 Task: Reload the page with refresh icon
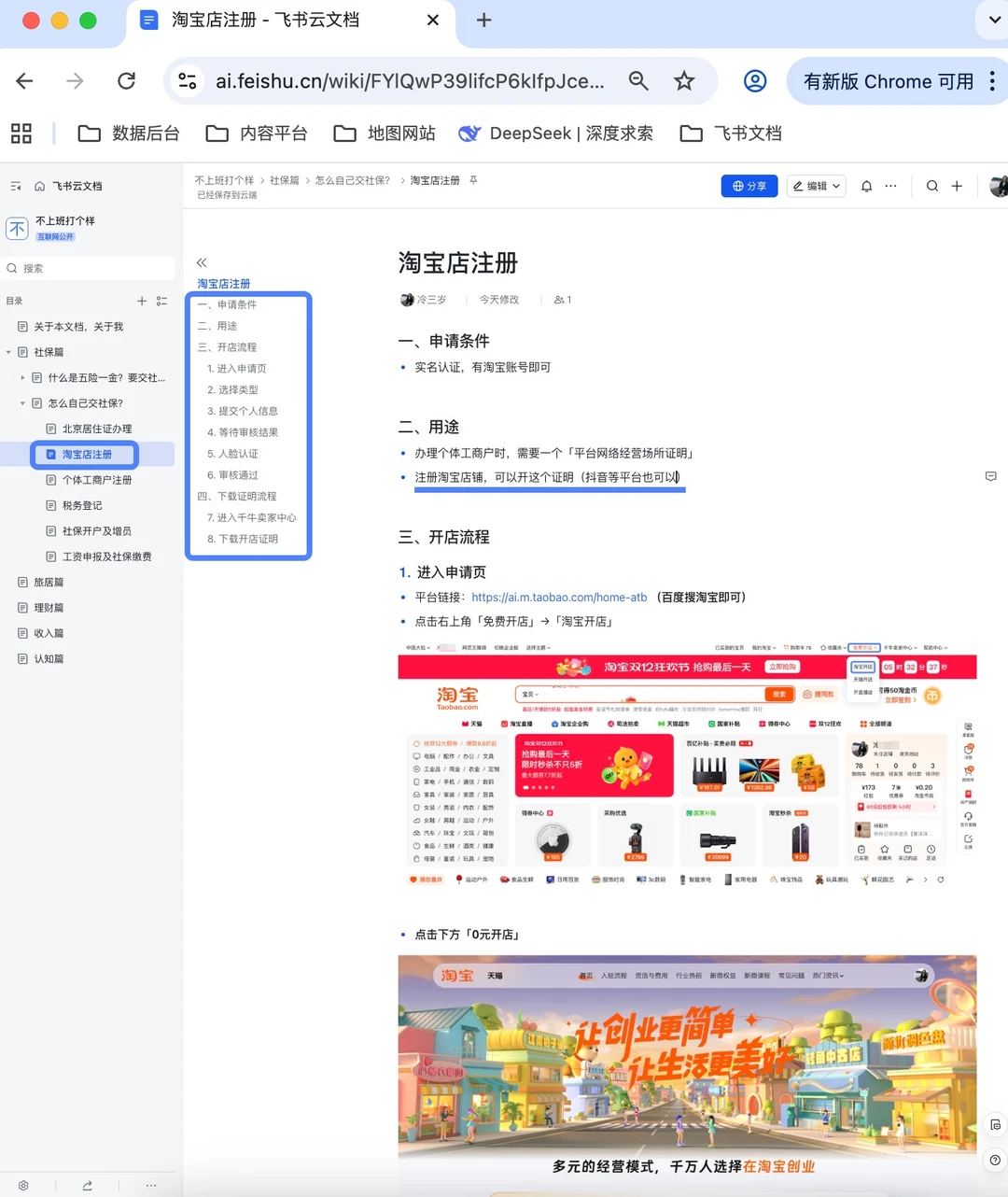click(x=126, y=81)
